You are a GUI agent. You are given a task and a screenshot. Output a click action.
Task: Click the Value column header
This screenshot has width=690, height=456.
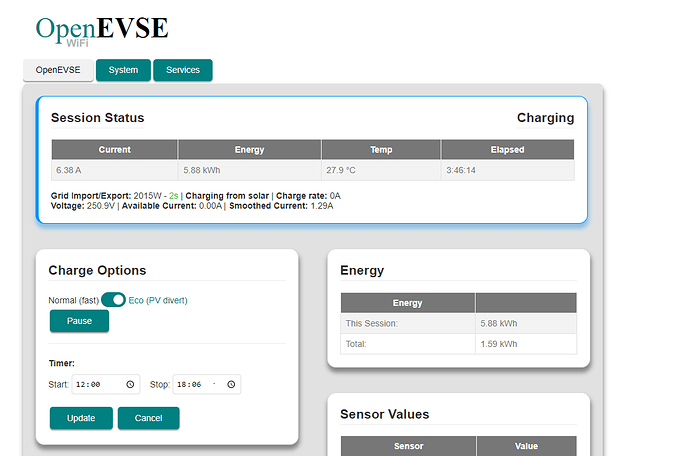526,446
